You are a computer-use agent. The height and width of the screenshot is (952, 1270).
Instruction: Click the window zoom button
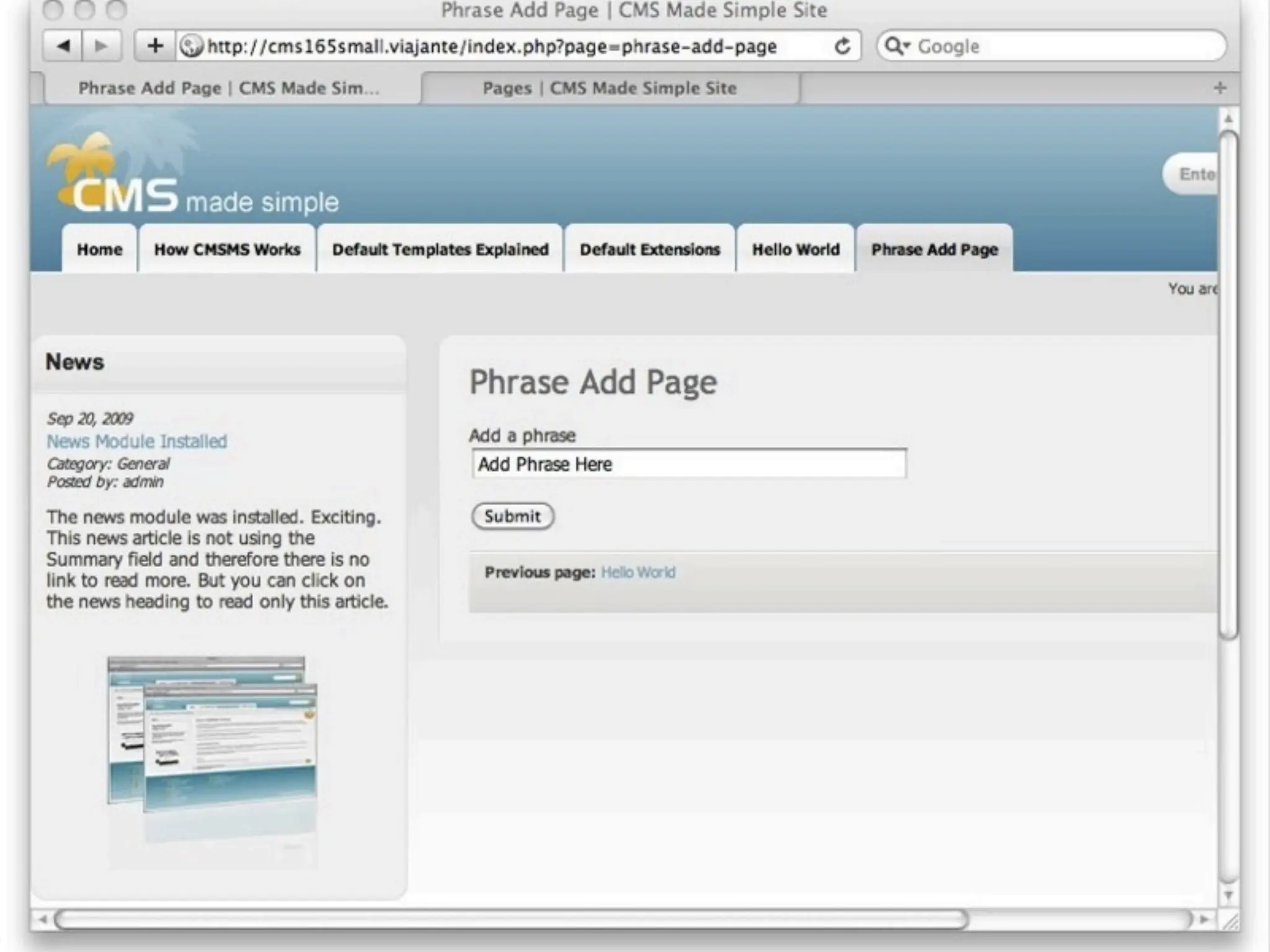116,10
